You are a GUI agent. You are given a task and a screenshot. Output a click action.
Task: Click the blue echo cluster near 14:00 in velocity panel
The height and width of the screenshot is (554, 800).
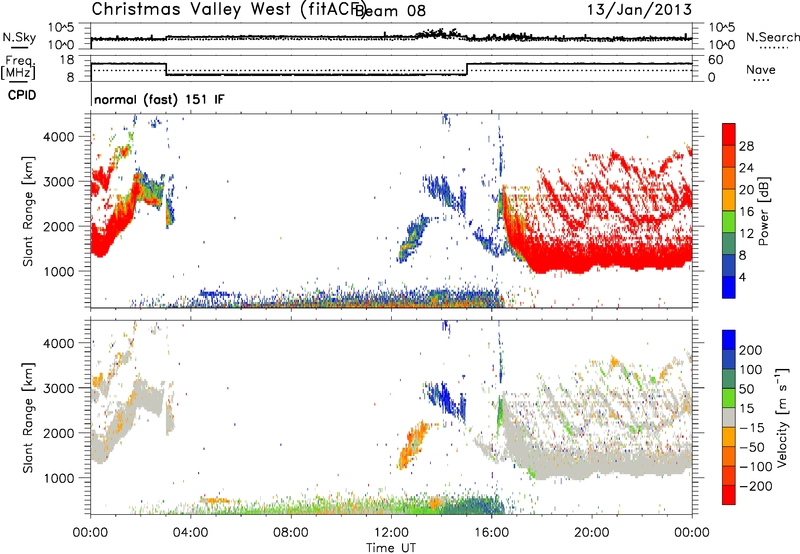point(445,400)
